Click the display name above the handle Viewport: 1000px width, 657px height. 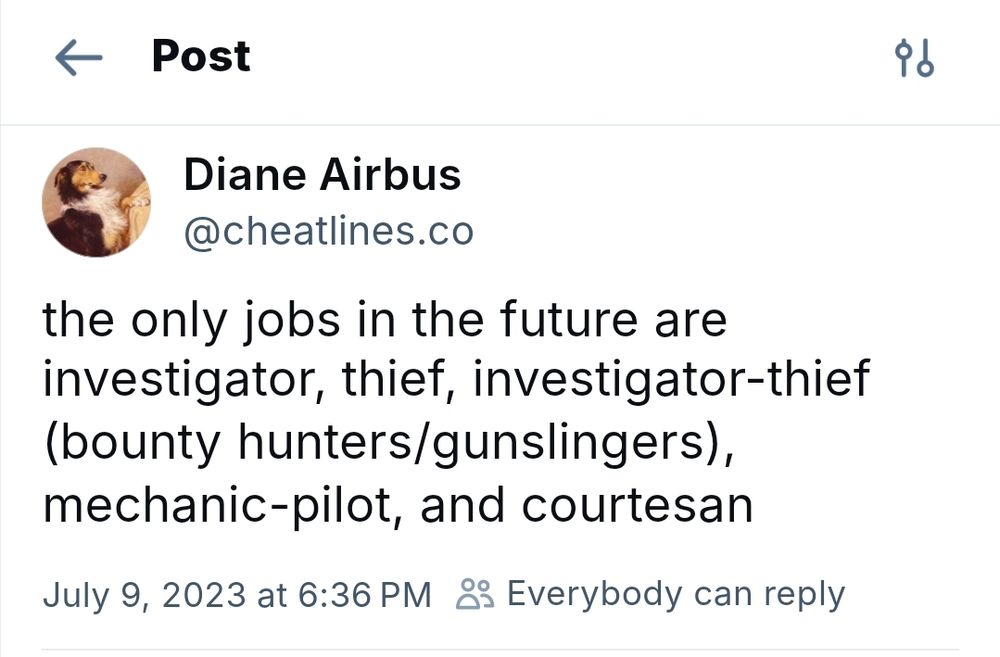tap(322, 175)
